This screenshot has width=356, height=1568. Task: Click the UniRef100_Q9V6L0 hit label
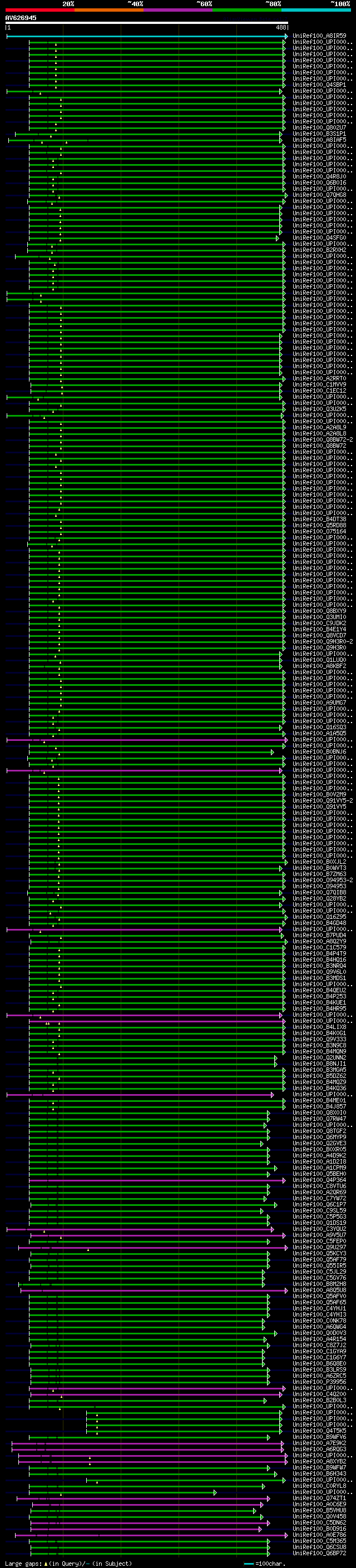(x=319, y=972)
